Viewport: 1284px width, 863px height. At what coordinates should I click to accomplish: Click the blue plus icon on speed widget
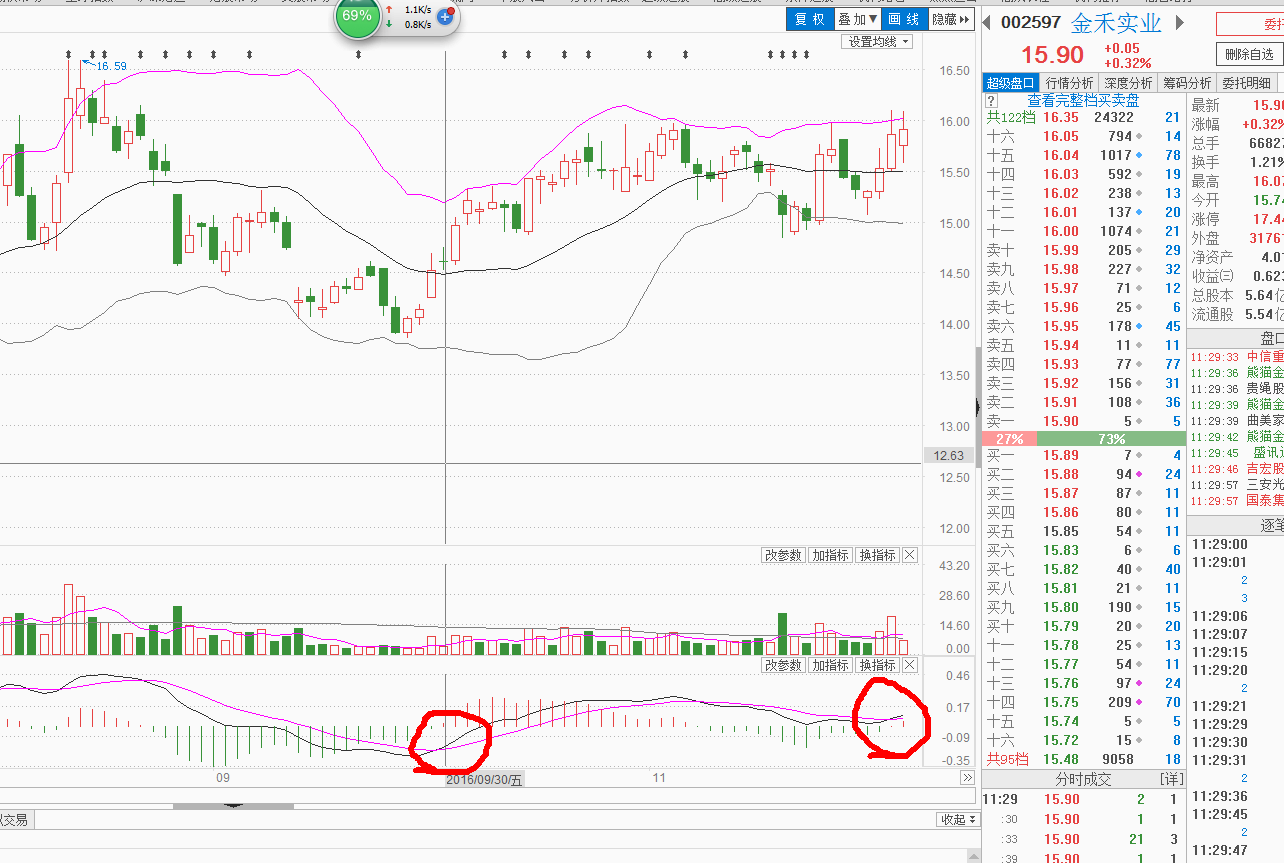(446, 17)
